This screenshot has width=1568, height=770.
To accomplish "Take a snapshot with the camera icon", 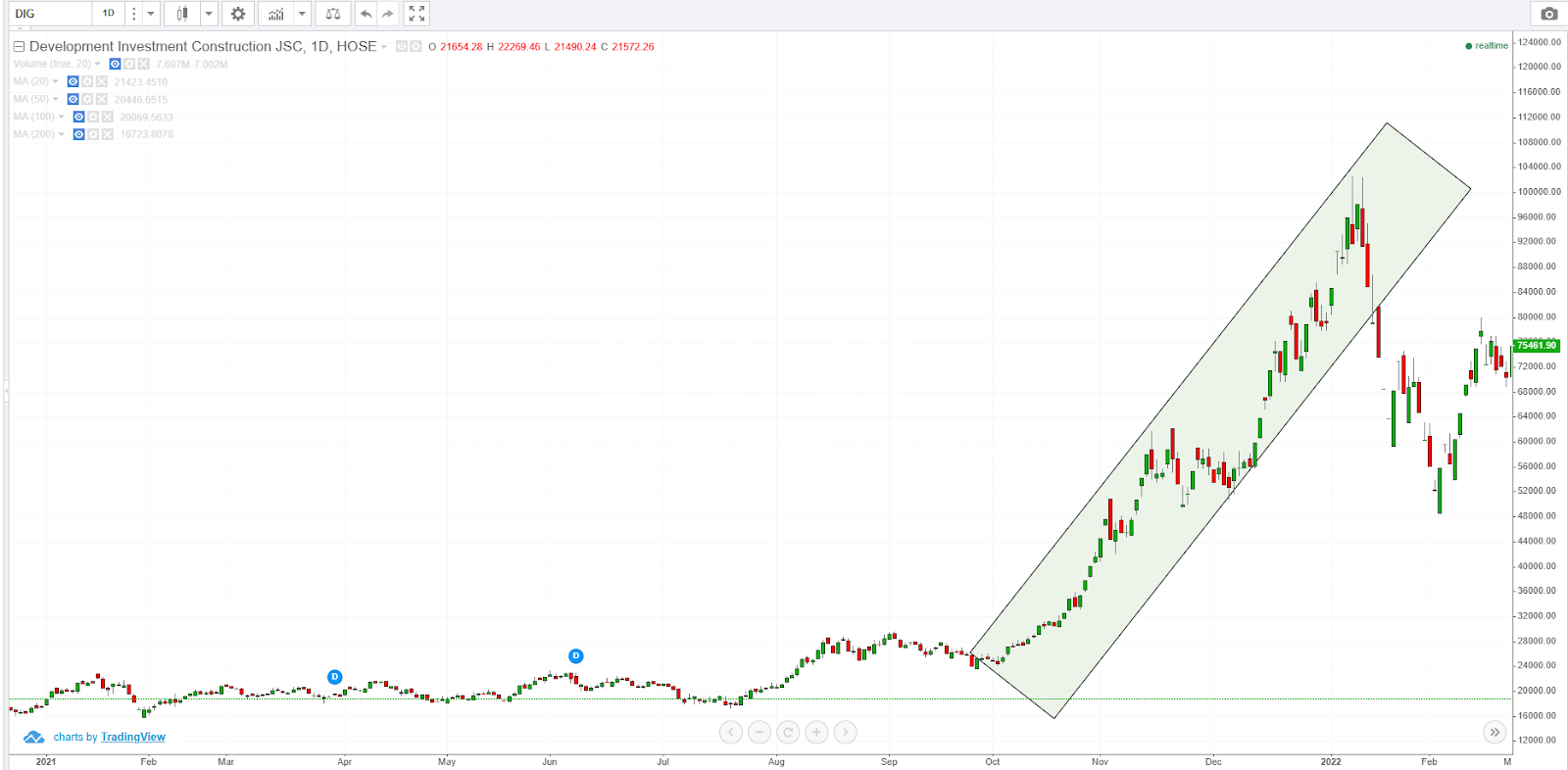I will 1548,14.
